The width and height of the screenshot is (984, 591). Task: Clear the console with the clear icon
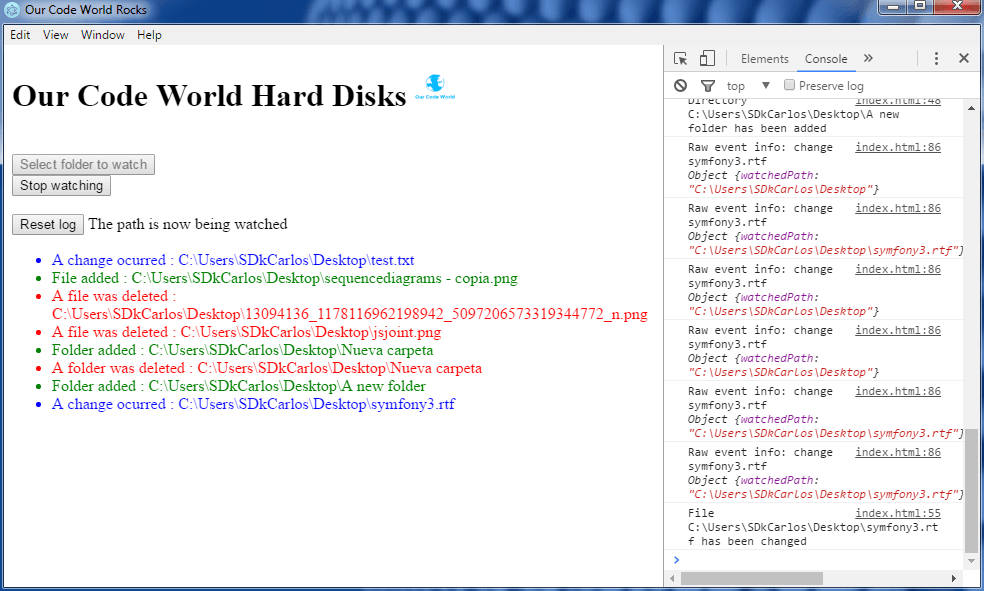click(x=681, y=86)
